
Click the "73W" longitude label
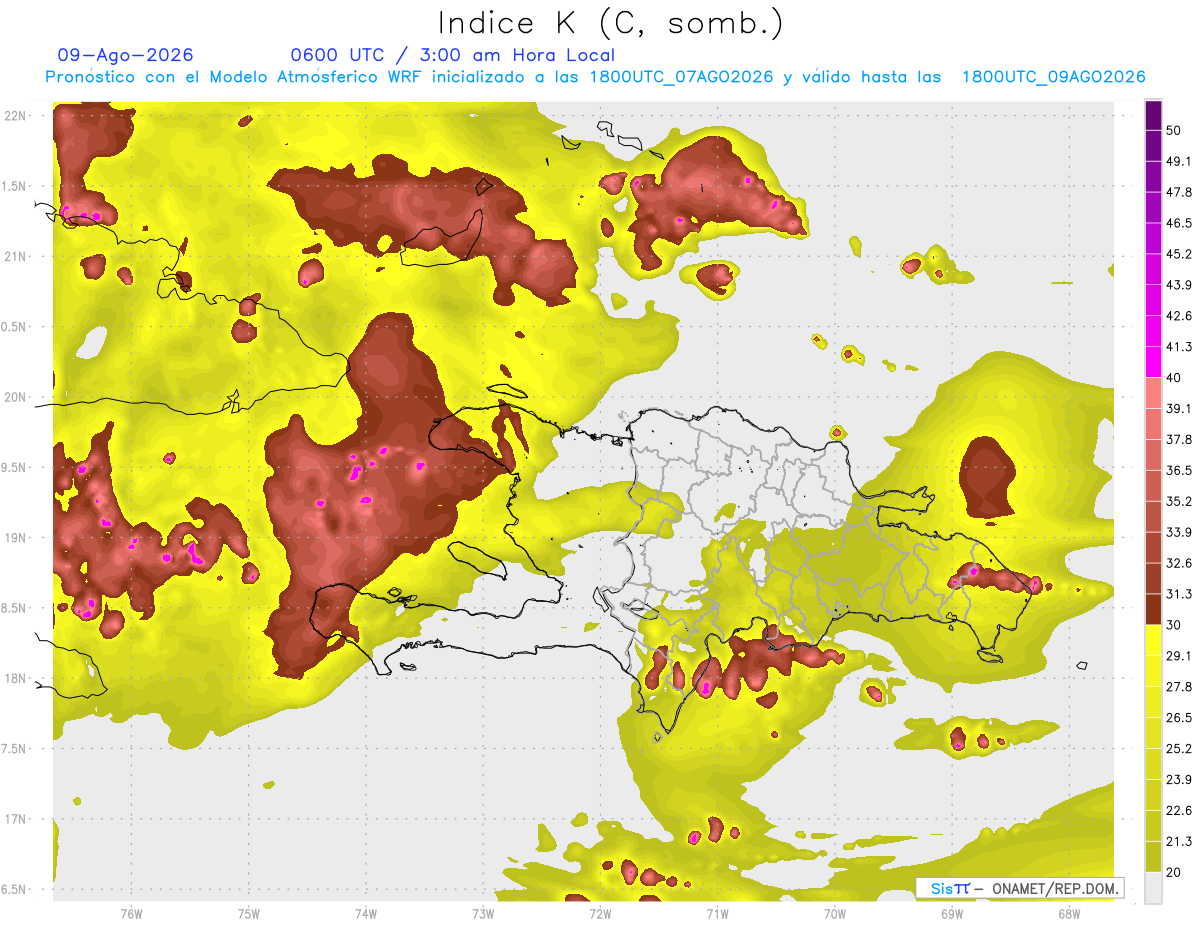(x=483, y=913)
